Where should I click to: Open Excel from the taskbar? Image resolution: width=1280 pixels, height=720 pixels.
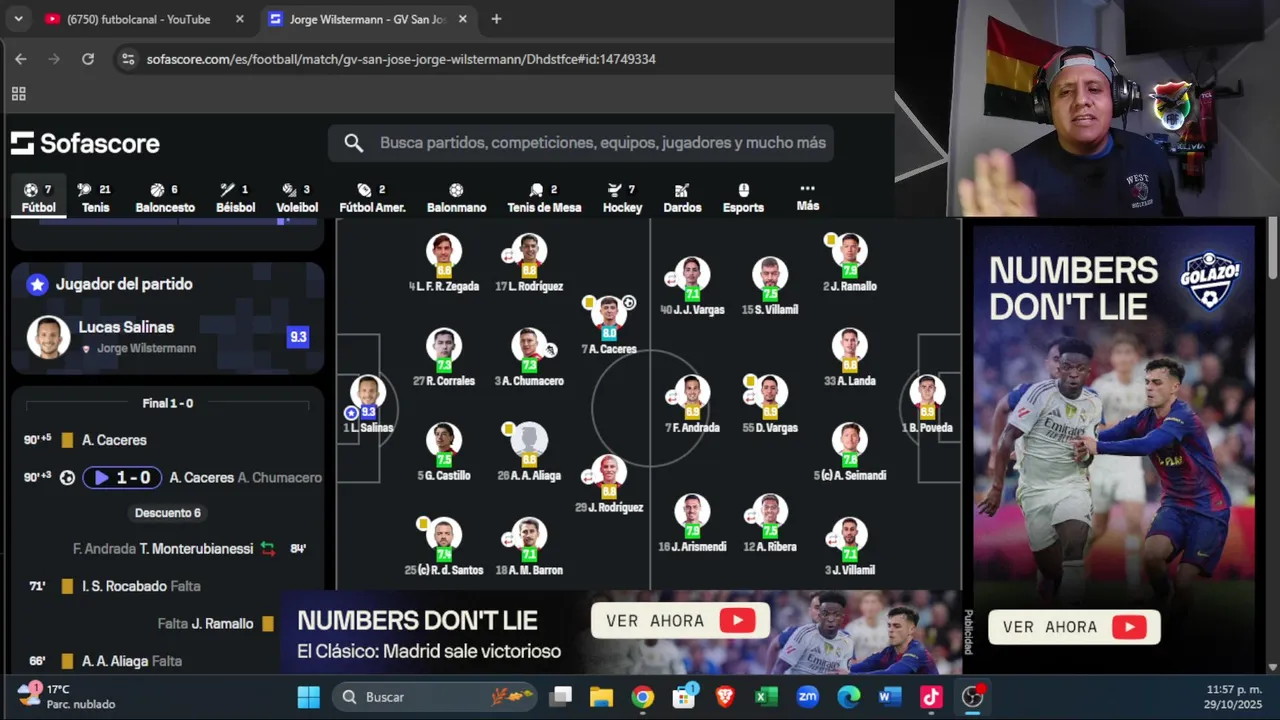766,697
